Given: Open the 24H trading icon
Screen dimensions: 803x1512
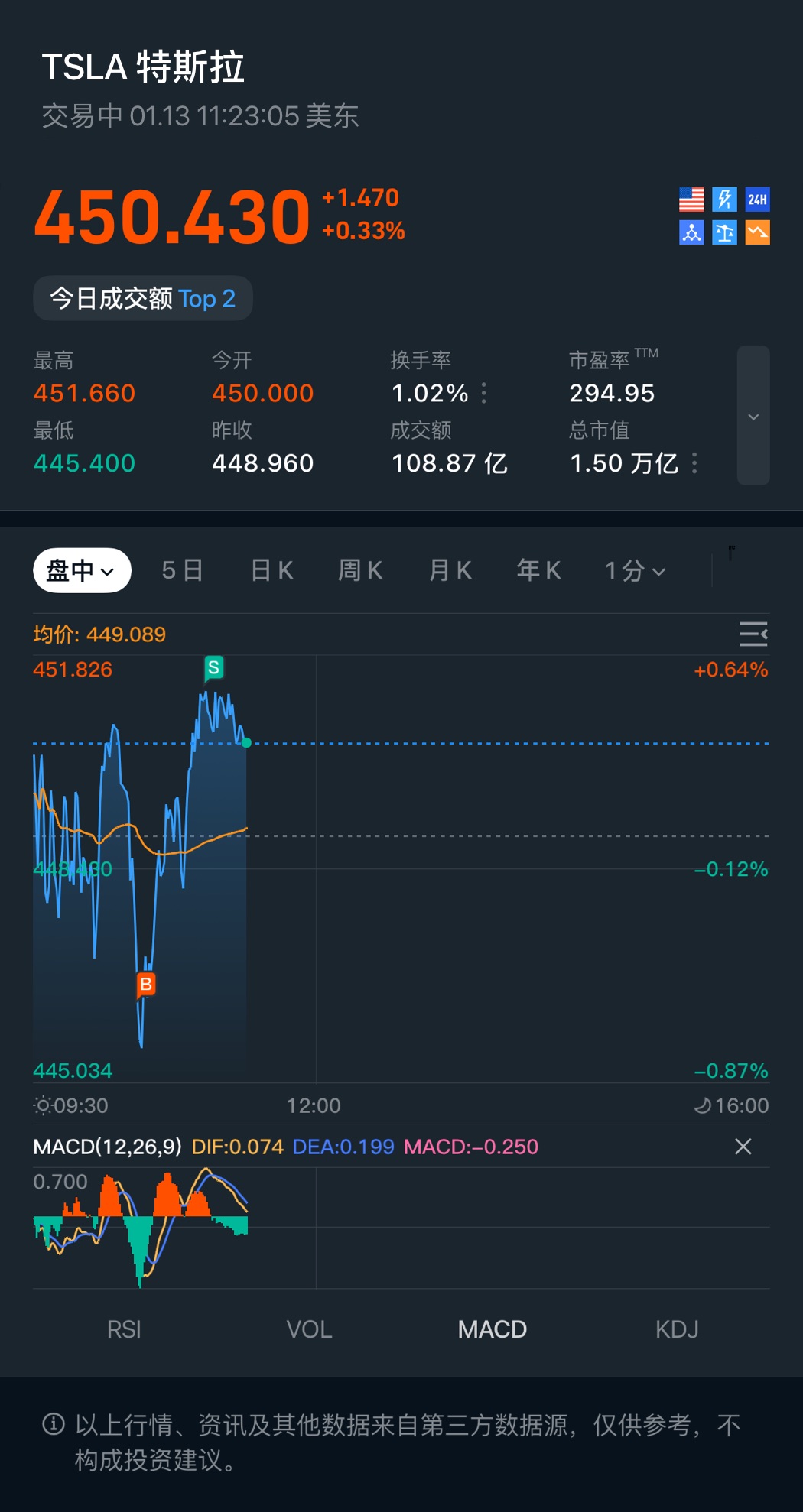Looking at the screenshot, I should 757,200.
